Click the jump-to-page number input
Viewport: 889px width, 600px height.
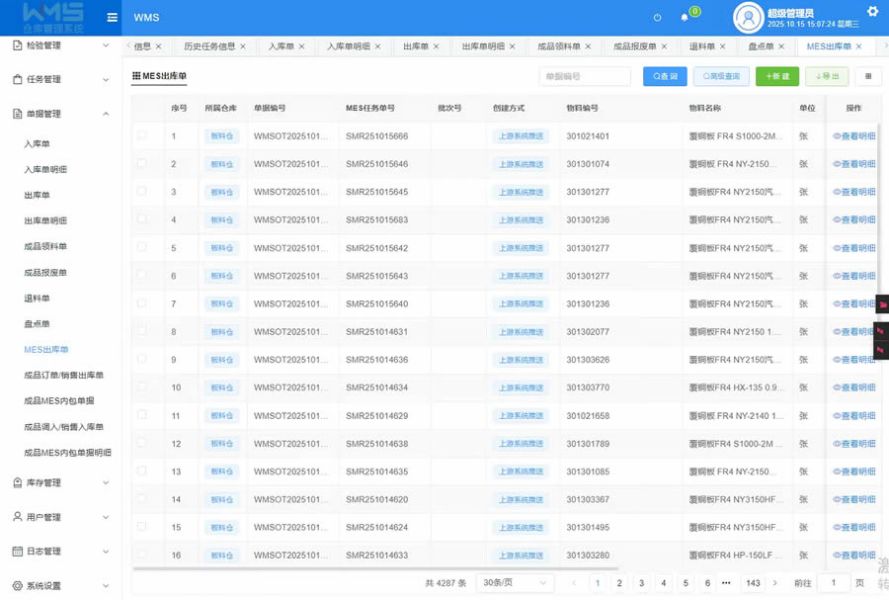click(x=833, y=582)
